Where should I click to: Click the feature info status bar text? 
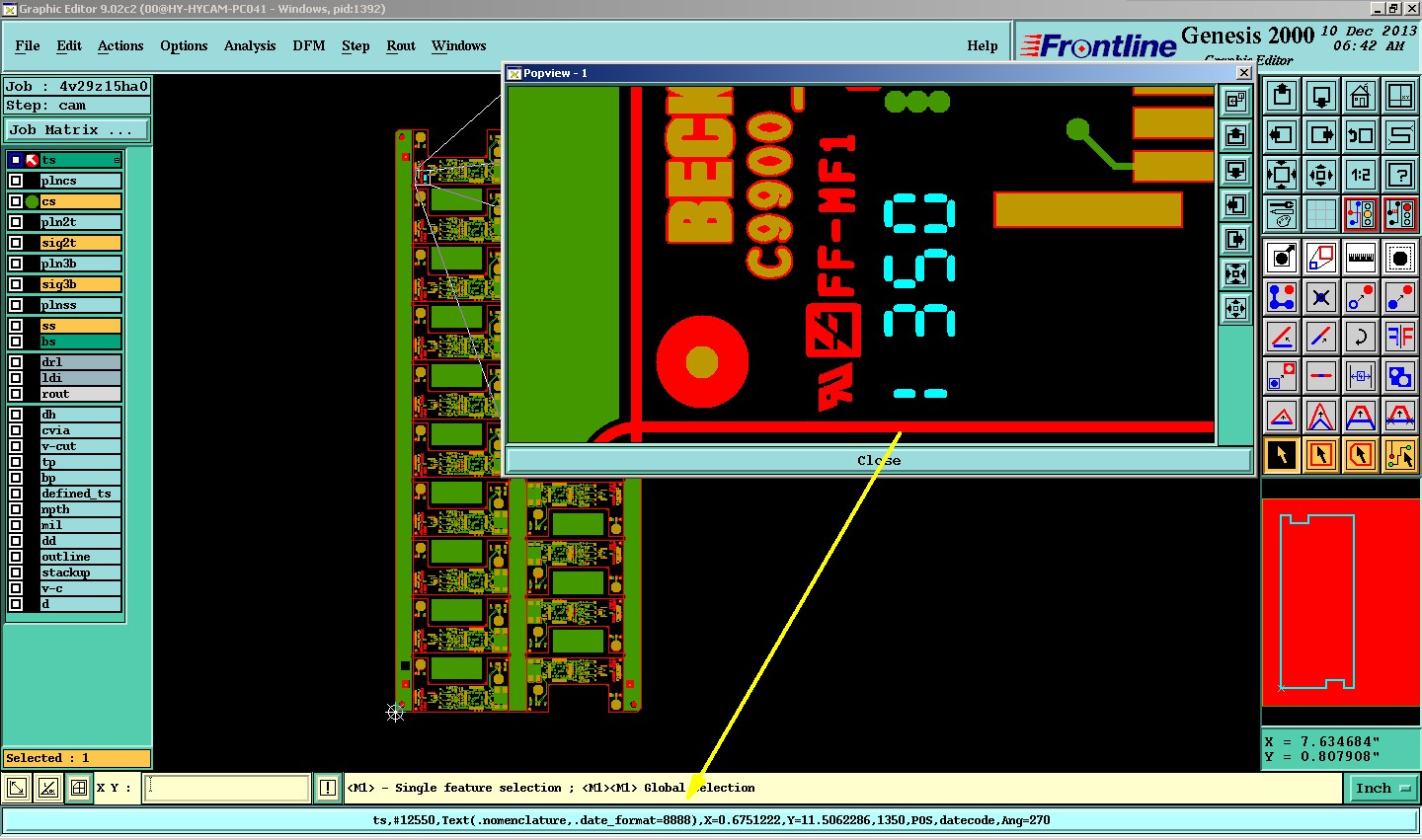(711, 820)
